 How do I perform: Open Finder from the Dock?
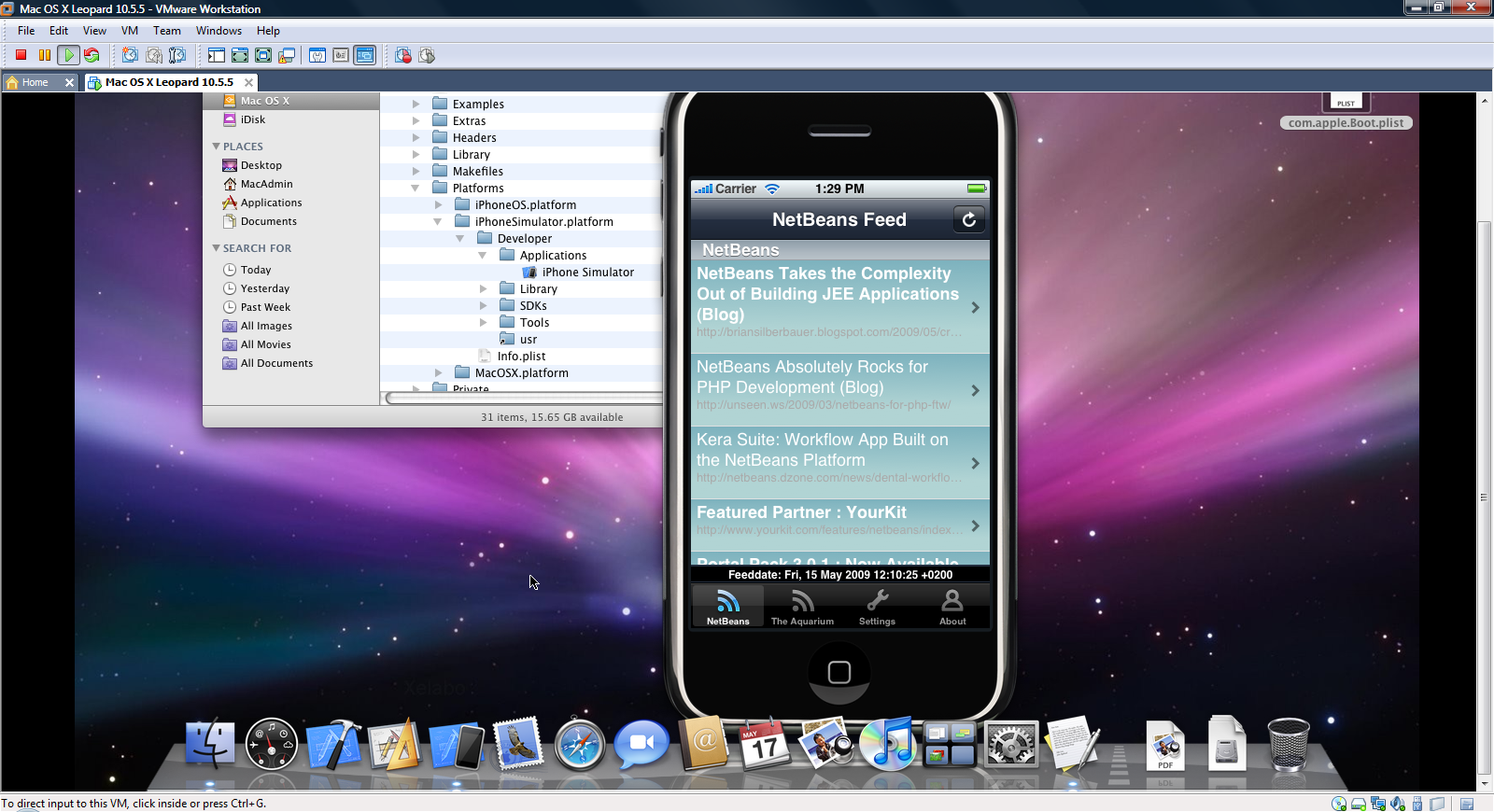point(210,743)
